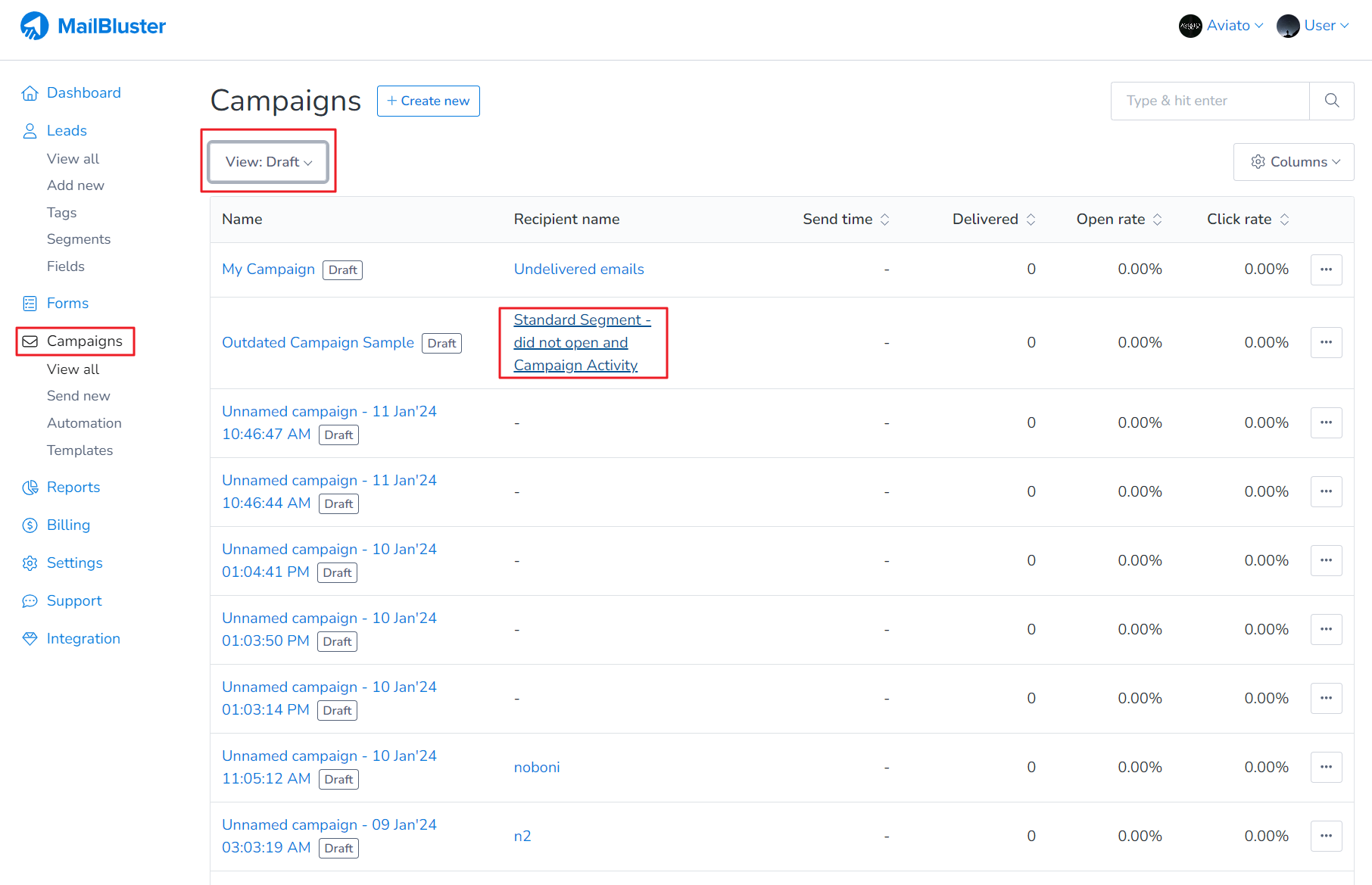Expand the Columns dropdown
Image resolution: width=1372 pixels, height=885 pixels.
[x=1293, y=162]
